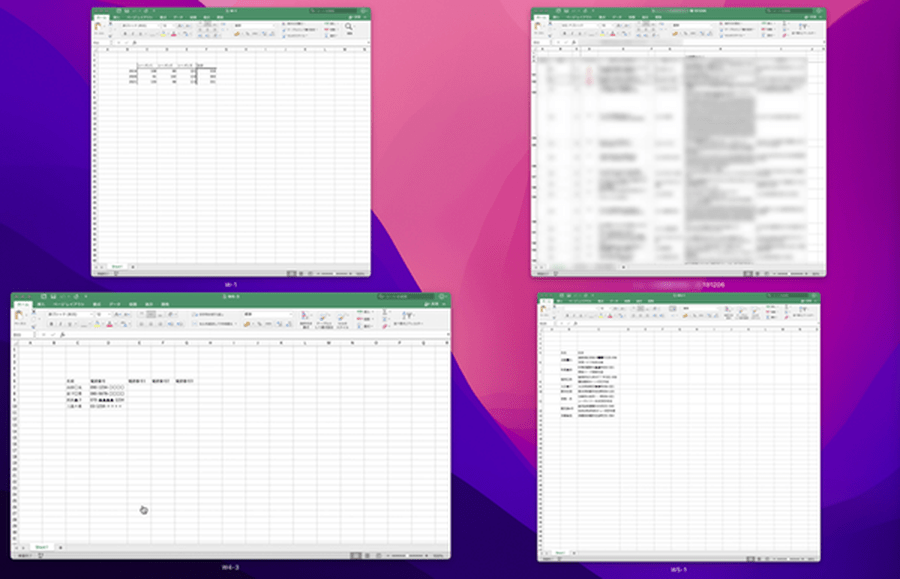900x579 pixels.
Task: Open Cell Styles in the wide phone-list window
Action: (343, 320)
